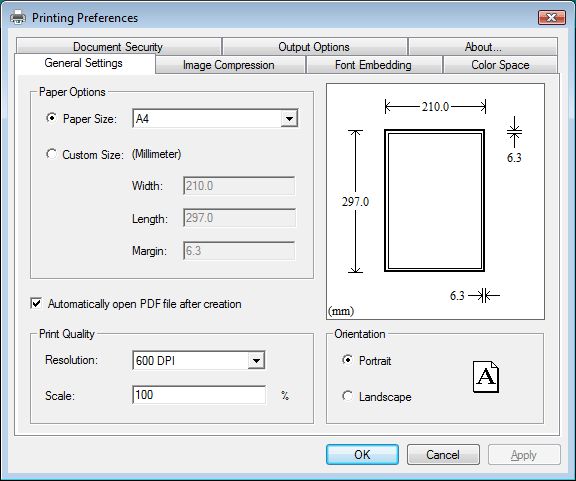576x481 pixels.
Task: Open the About tab
Action: 483,47
